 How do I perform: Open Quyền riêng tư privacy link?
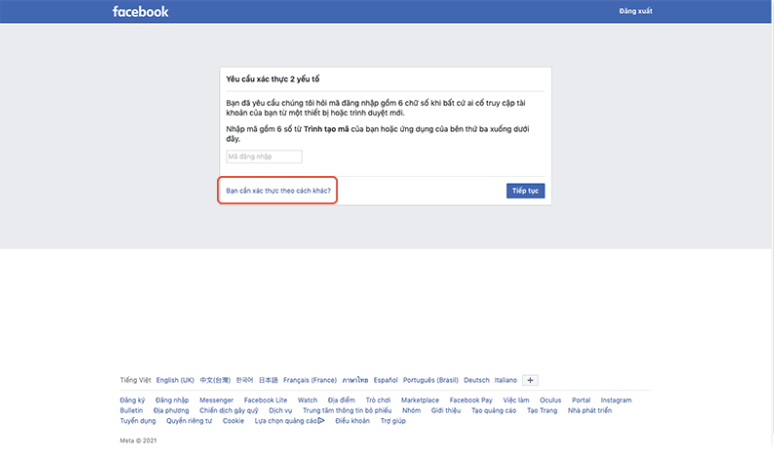(x=189, y=421)
